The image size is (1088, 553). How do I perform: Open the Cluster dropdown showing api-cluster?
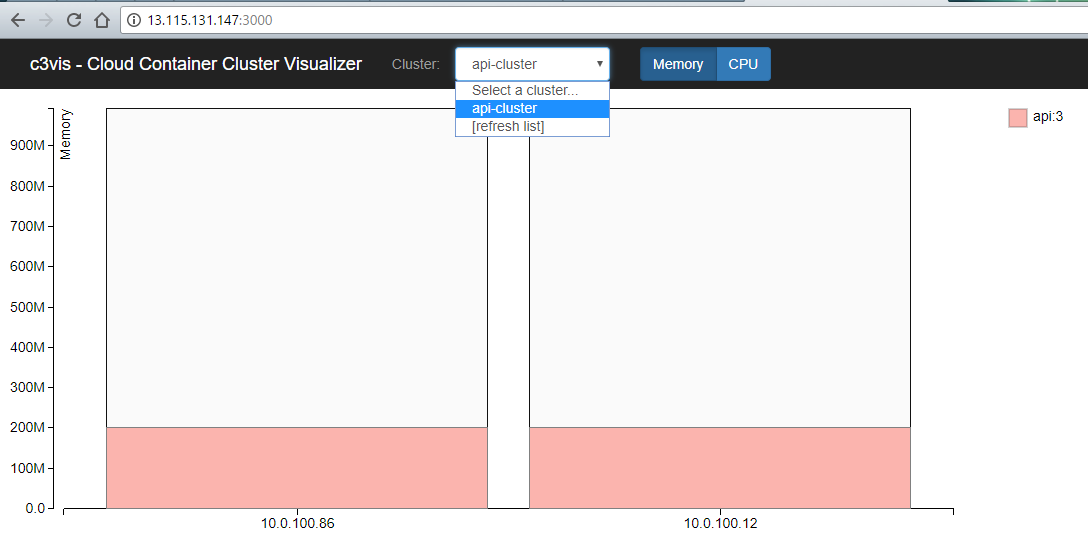pos(532,64)
